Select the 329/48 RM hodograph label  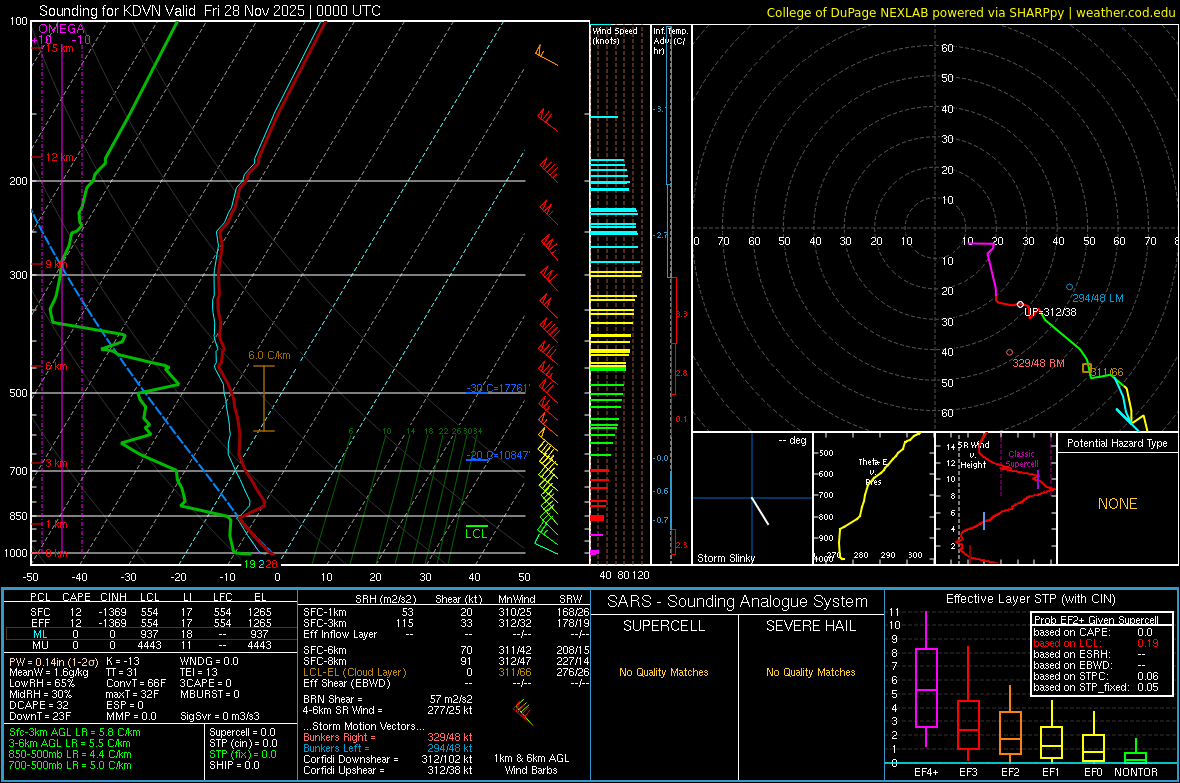click(1039, 363)
